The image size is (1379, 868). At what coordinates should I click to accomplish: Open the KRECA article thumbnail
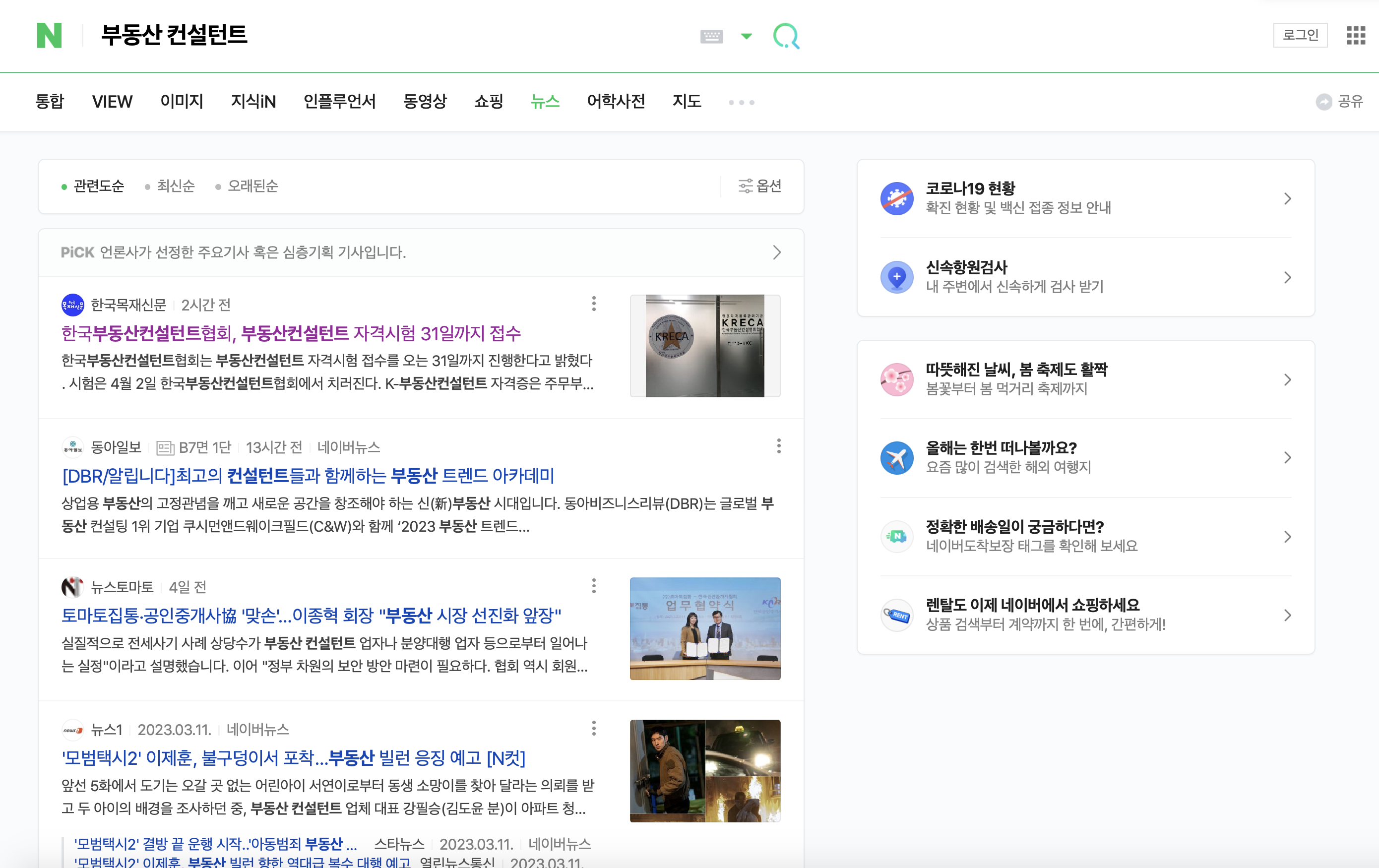pos(705,346)
